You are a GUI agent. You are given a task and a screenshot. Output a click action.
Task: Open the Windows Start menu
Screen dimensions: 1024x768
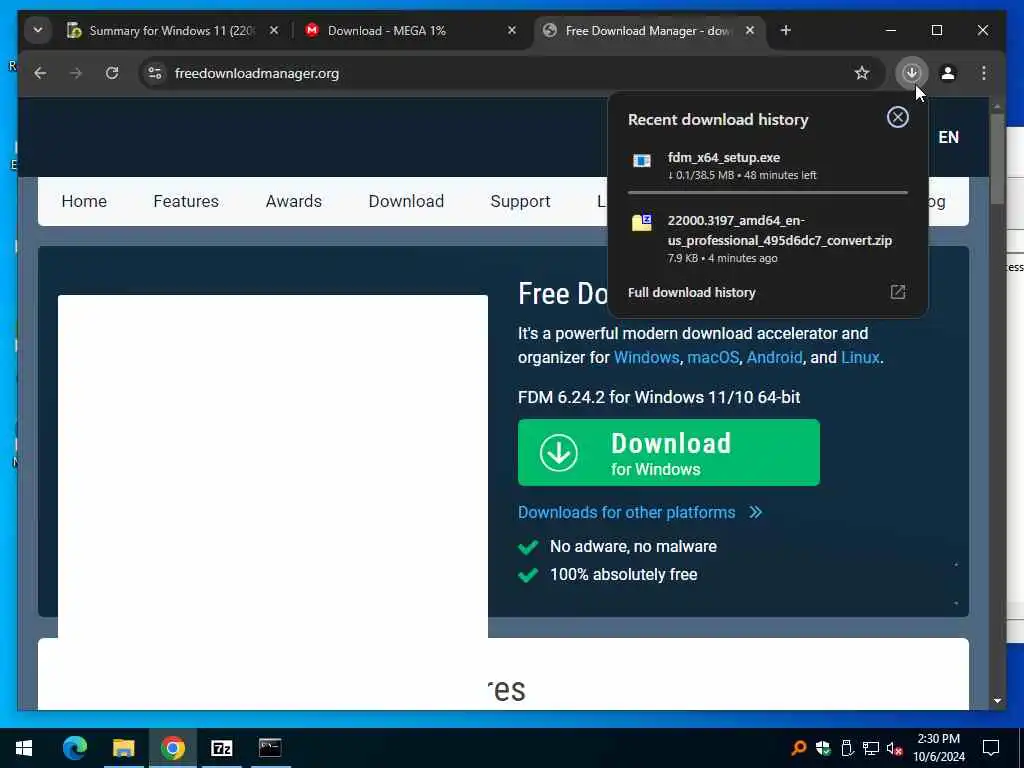pyautogui.click(x=24, y=748)
